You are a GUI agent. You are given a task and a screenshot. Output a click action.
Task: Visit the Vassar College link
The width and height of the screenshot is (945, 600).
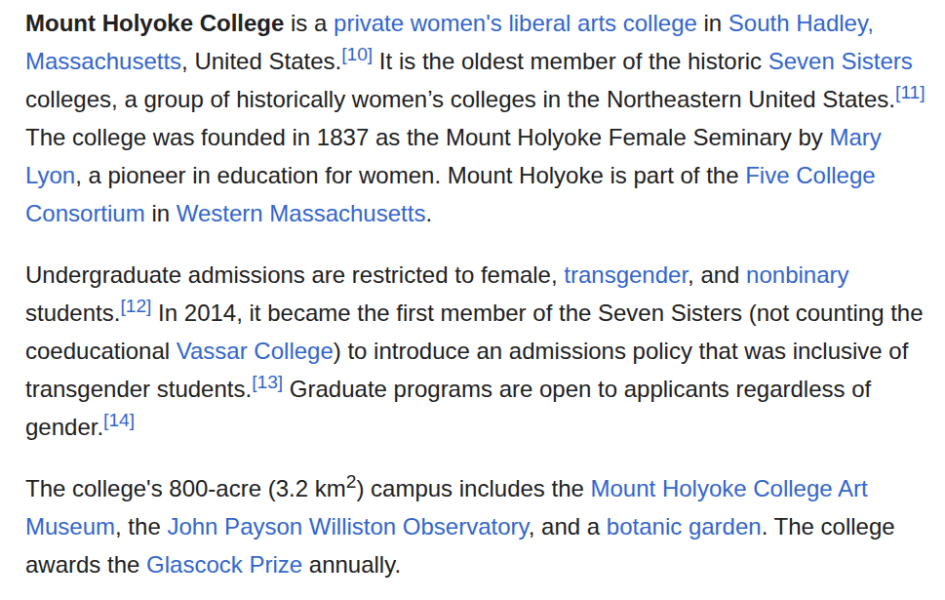click(254, 352)
